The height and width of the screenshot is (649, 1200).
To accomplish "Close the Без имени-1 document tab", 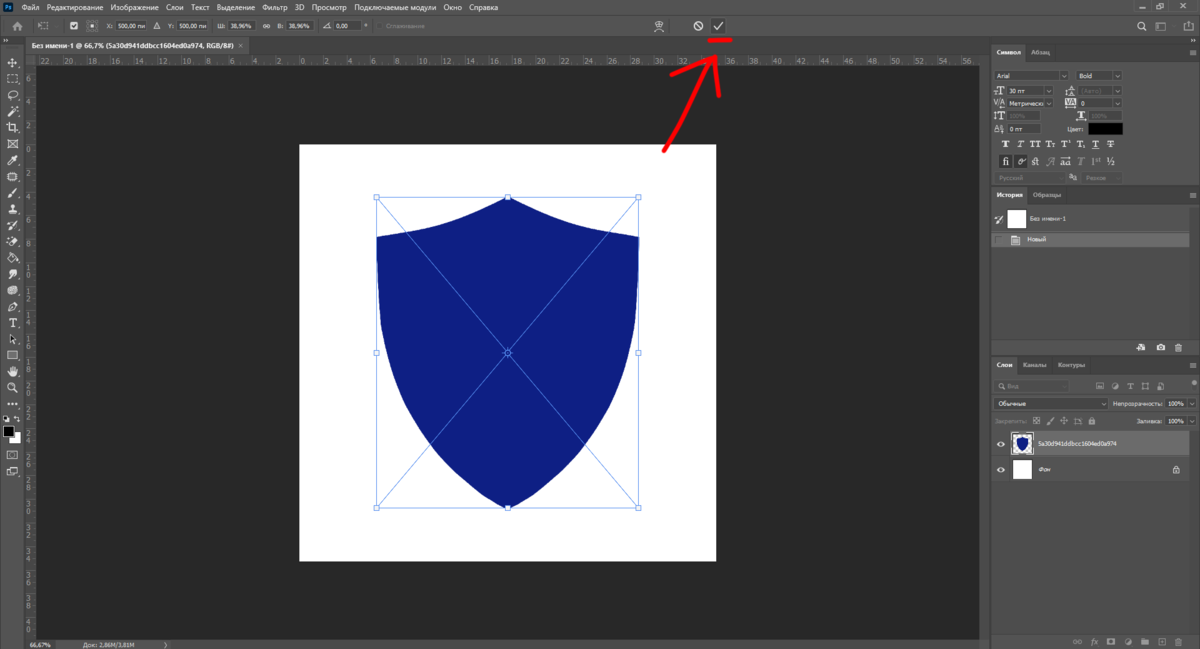I will [x=243, y=46].
